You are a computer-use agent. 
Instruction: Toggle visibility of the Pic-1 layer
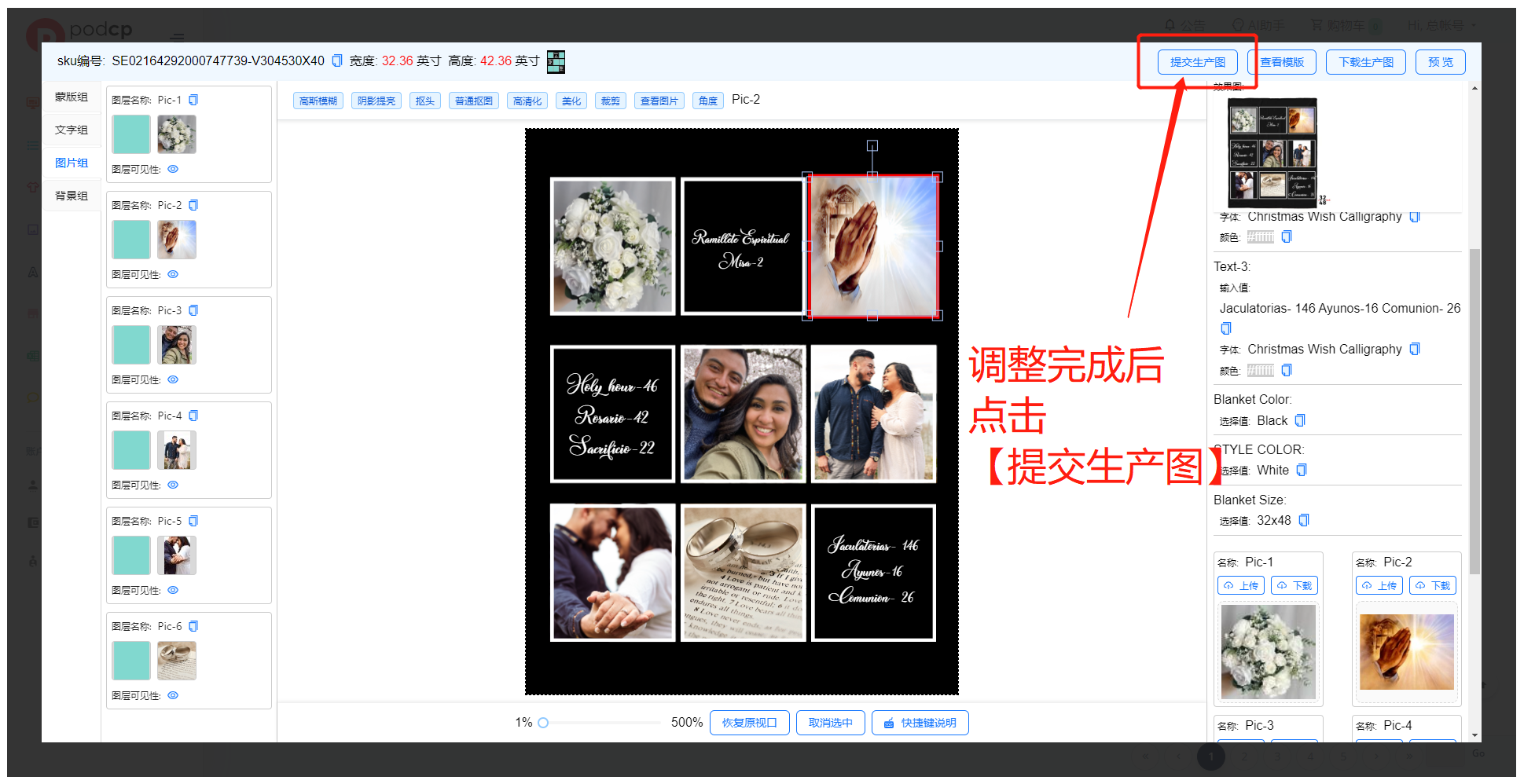[173, 169]
